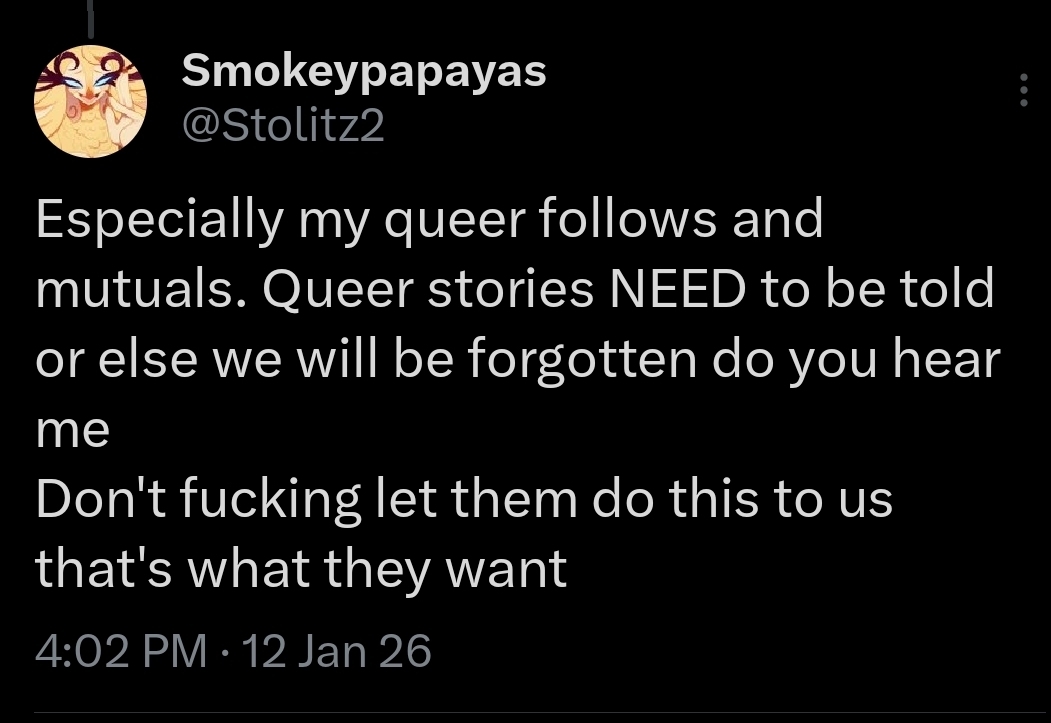The height and width of the screenshot is (723, 1051).
Task: Click the 4:02 PM timestamp
Action: (121, 651)
